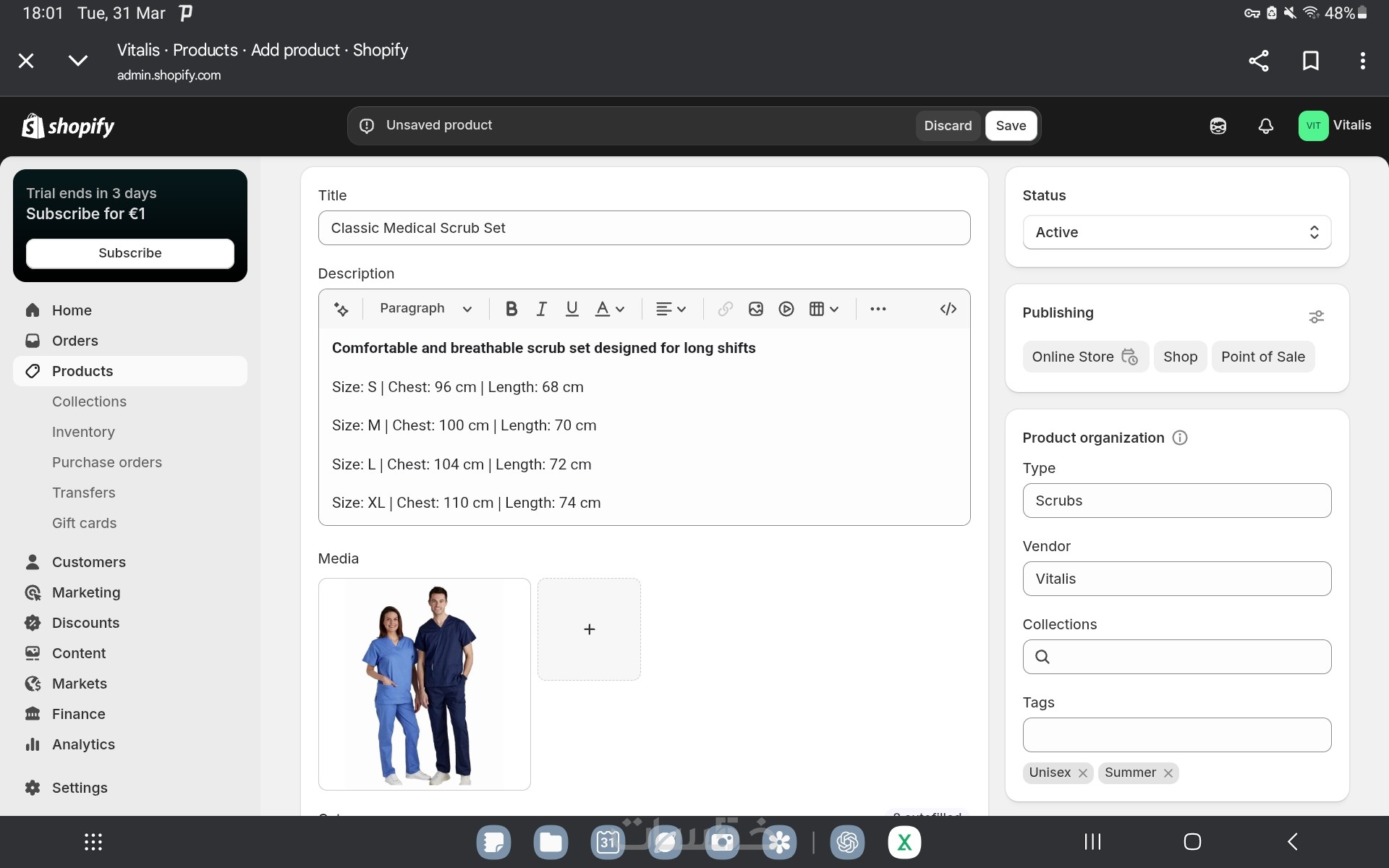Toggle bold formatting in description editor
Viewport: 1389px width, 868px height.
coord(511,309)
